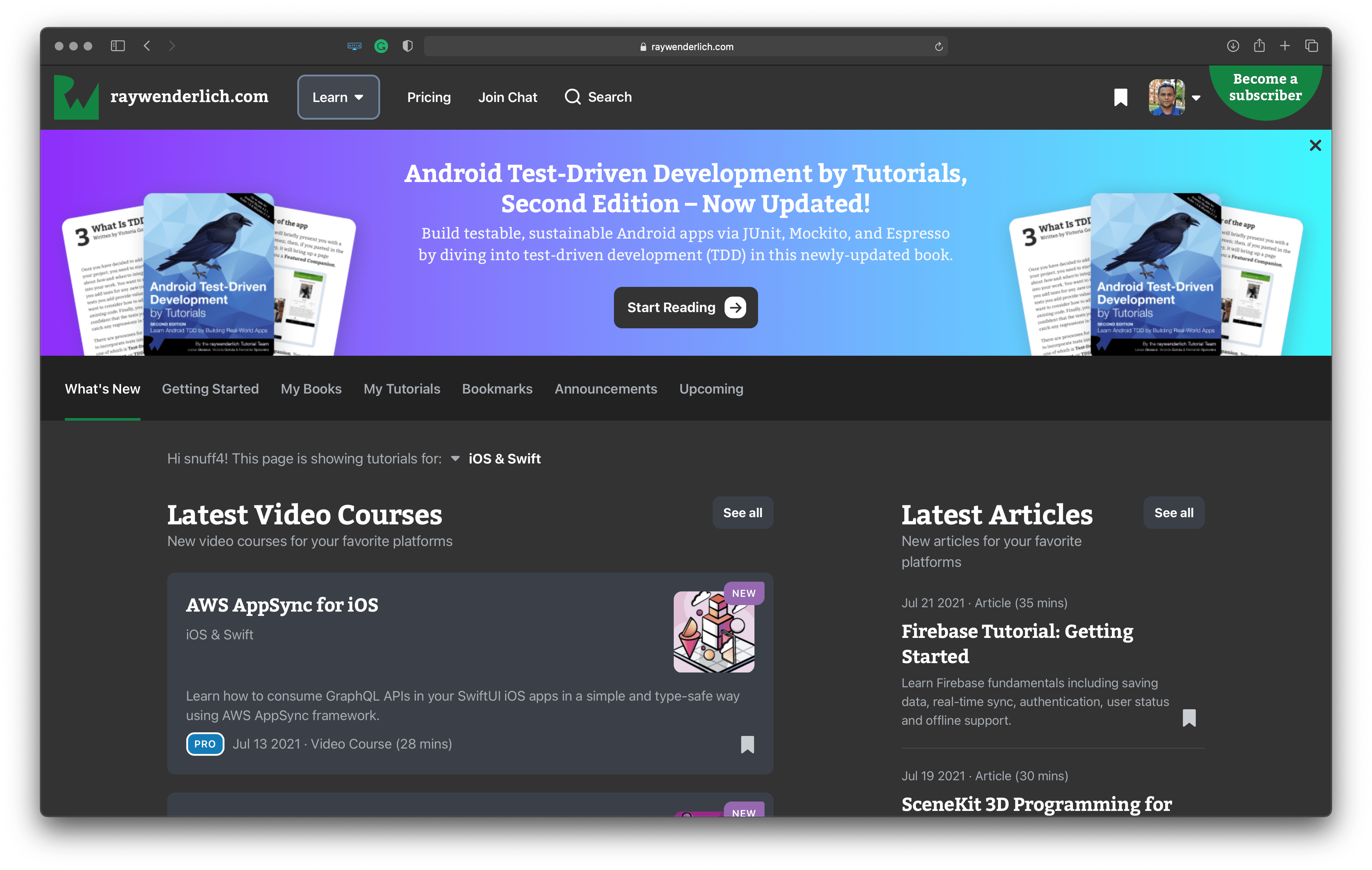Screen dimensions: 1372x870
Task: Click the NEW badge on AWS AppSync card
Action: [x=744, y=593]
